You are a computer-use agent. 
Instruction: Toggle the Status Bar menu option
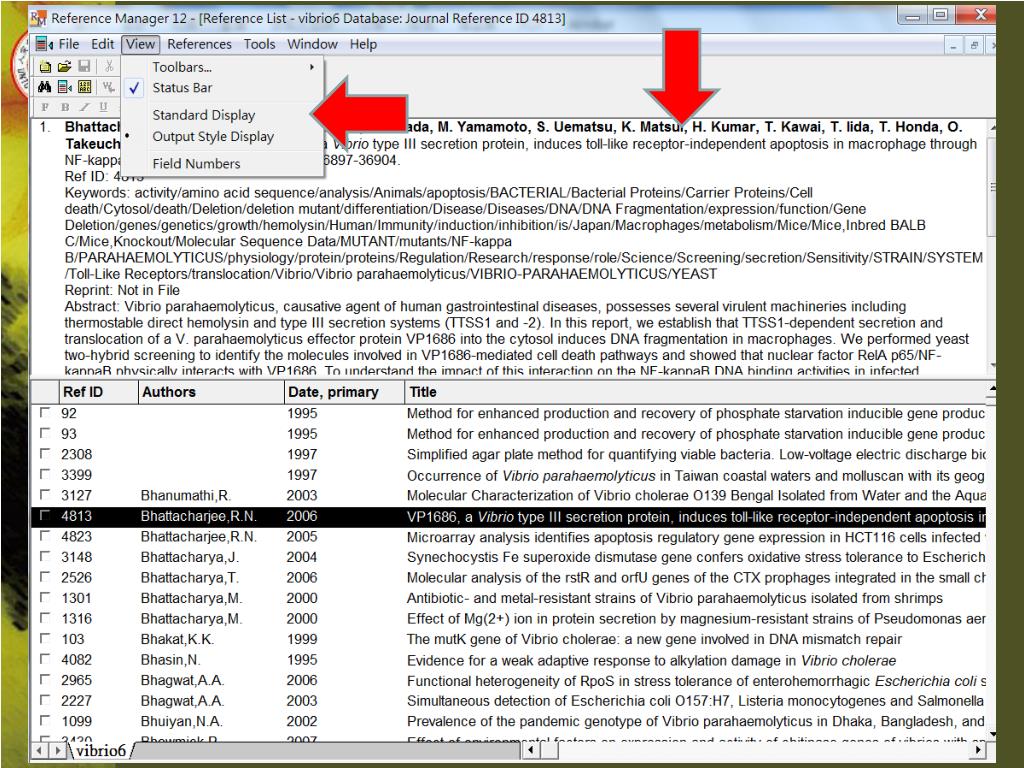222,88
